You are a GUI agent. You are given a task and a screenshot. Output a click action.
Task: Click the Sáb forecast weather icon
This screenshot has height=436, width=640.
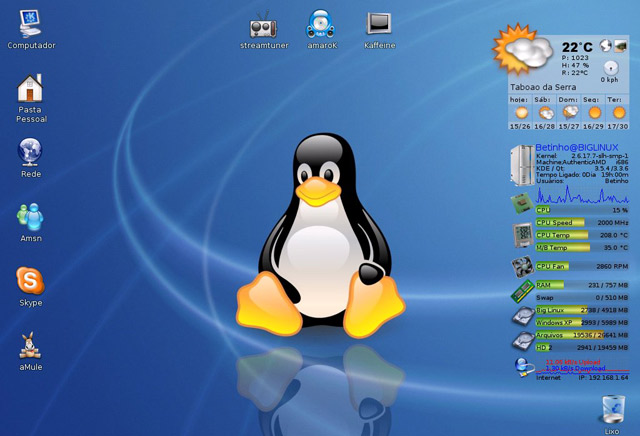click(x=546, y=113)
